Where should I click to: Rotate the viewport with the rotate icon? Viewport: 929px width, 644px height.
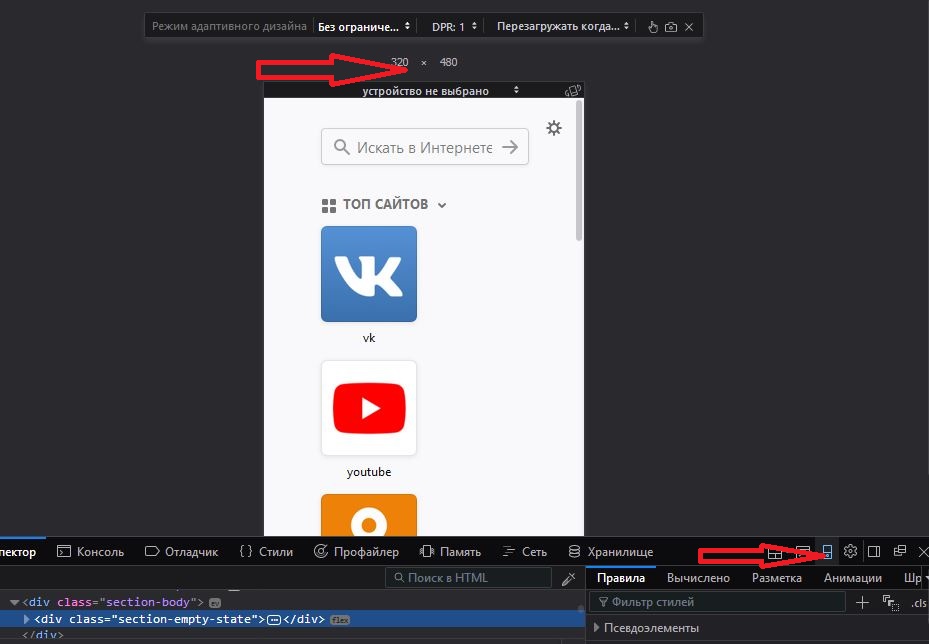573,90
